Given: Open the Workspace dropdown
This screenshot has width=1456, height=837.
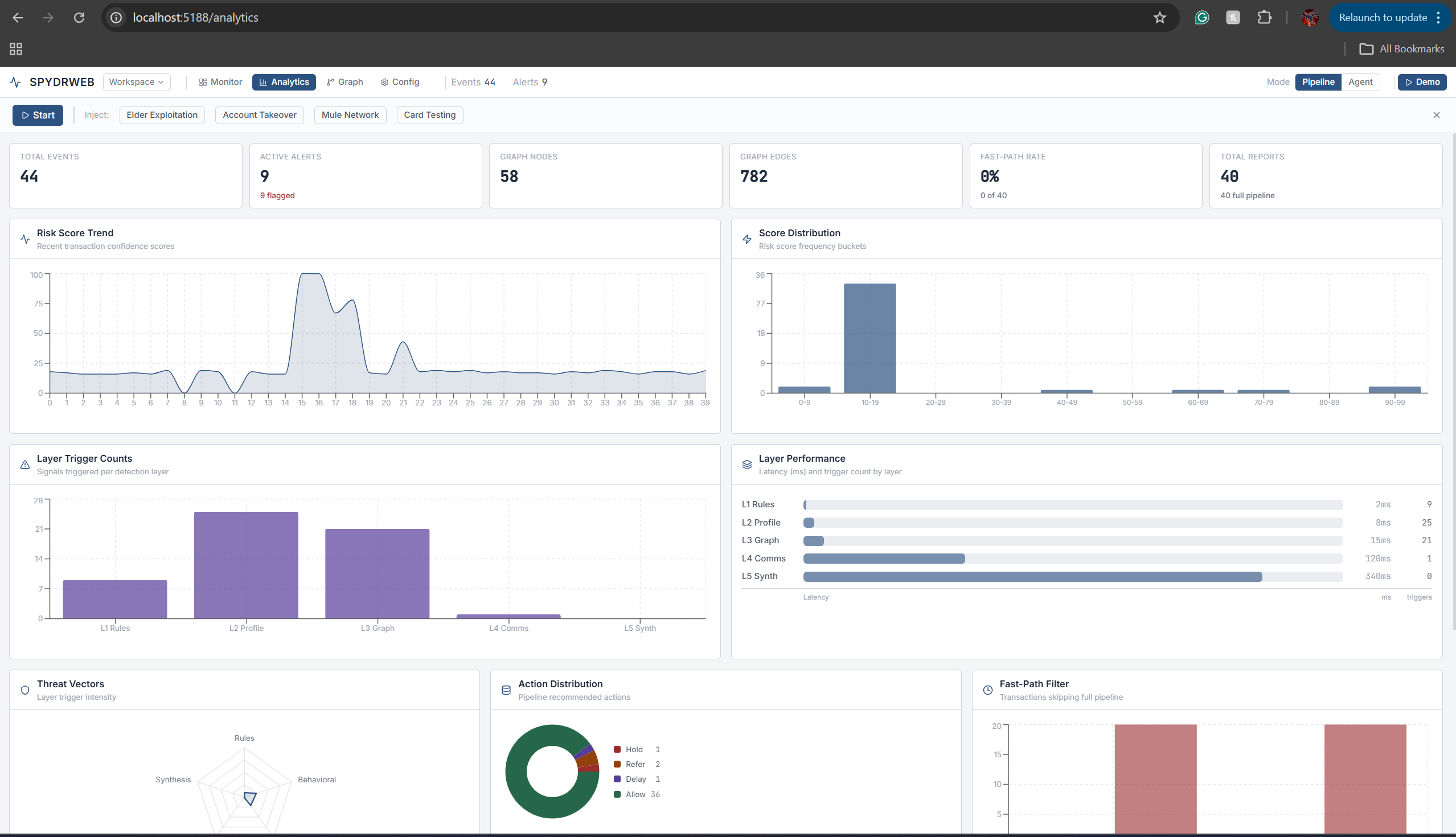Looking at the screenshot, I should click(136, 82).
